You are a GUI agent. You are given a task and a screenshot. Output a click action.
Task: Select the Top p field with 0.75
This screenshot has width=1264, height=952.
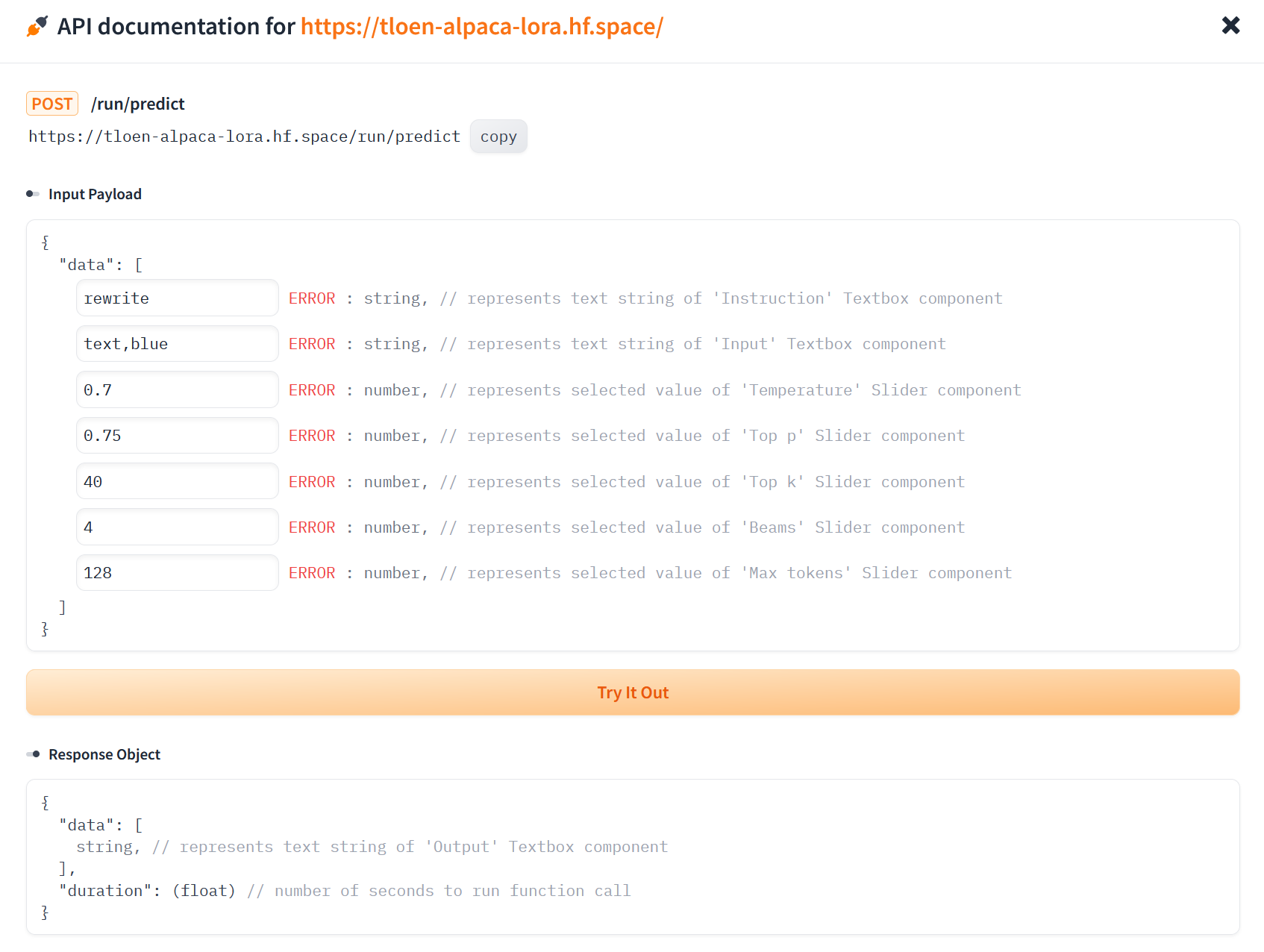pyautogui.click(x=177, y=435)
